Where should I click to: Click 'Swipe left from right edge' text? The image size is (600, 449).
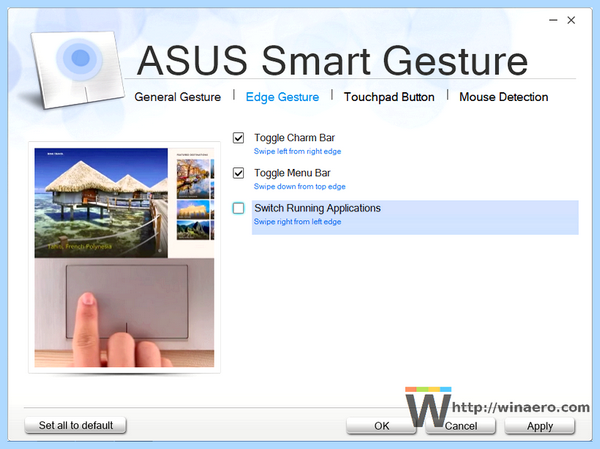(297, 152)
